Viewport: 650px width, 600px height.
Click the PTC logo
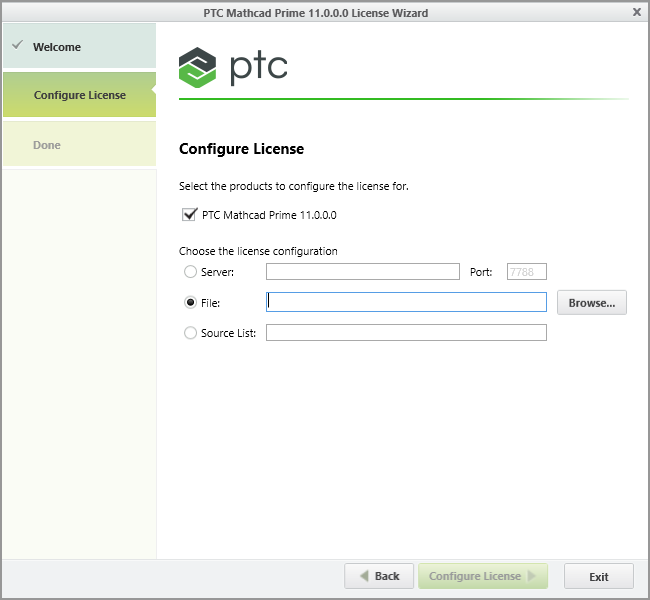pos(233,68)
